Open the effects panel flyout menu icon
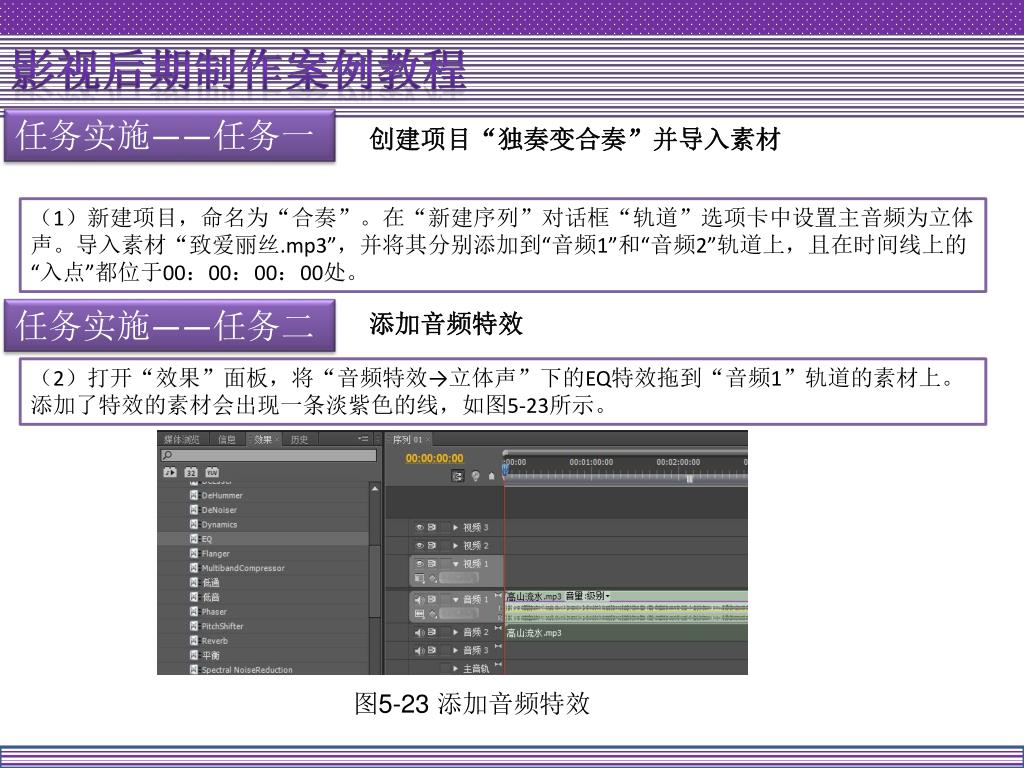The width and height of the screenshot is (1024, 768). tap(363, 439)
